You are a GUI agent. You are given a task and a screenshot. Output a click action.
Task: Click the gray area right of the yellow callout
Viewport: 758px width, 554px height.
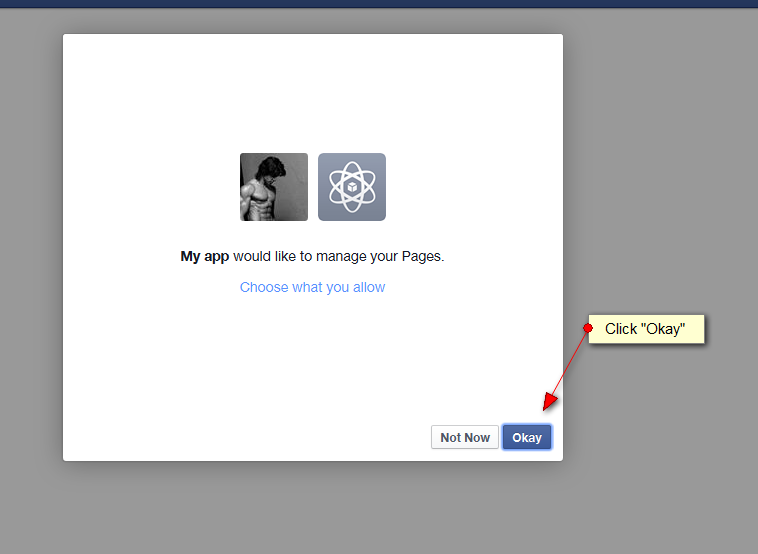point(732,329)
